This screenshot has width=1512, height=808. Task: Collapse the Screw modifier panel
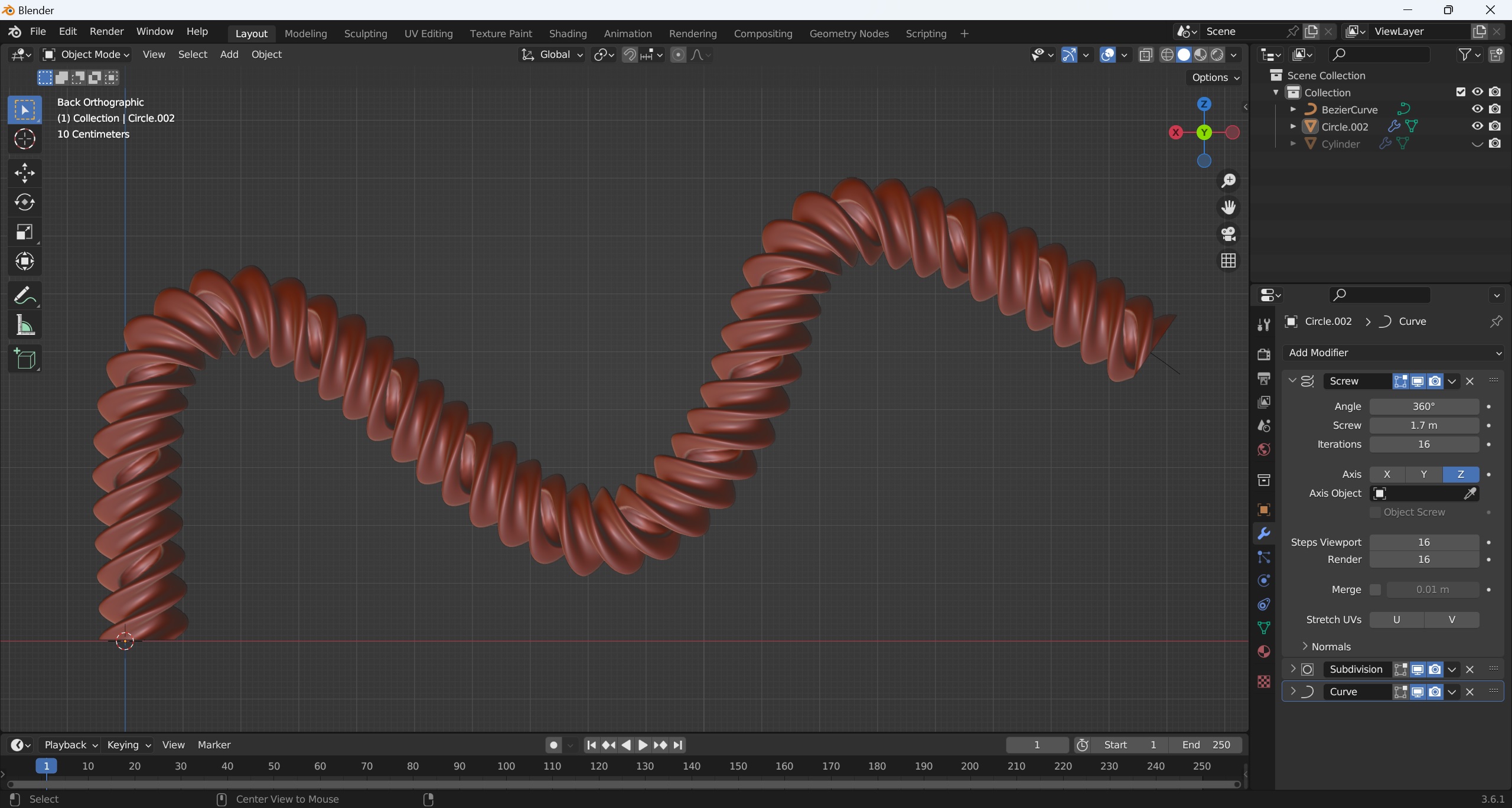(1292, 381)
